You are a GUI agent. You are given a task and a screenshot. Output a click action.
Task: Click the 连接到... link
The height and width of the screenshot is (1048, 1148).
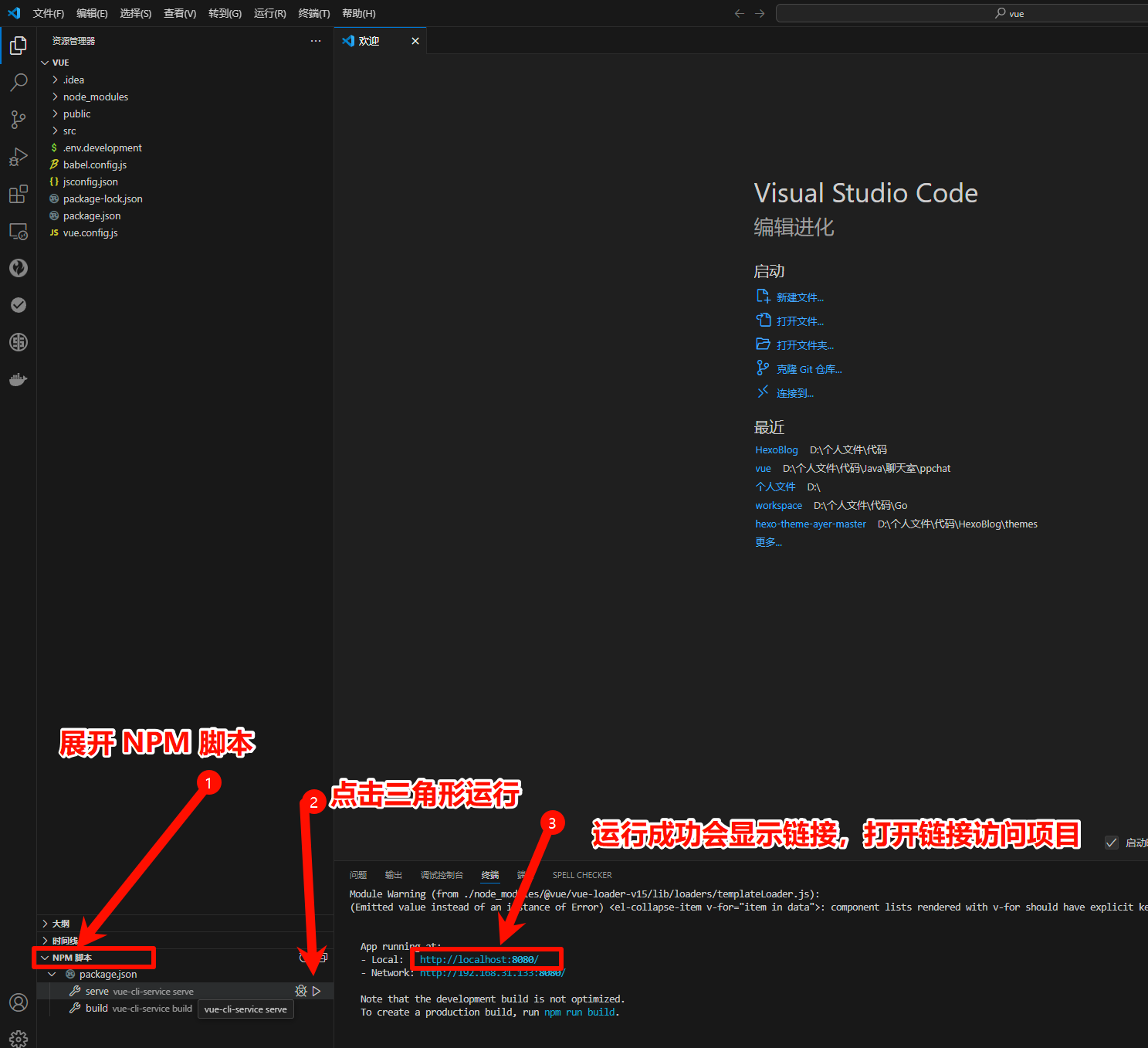tap(795, 393)
